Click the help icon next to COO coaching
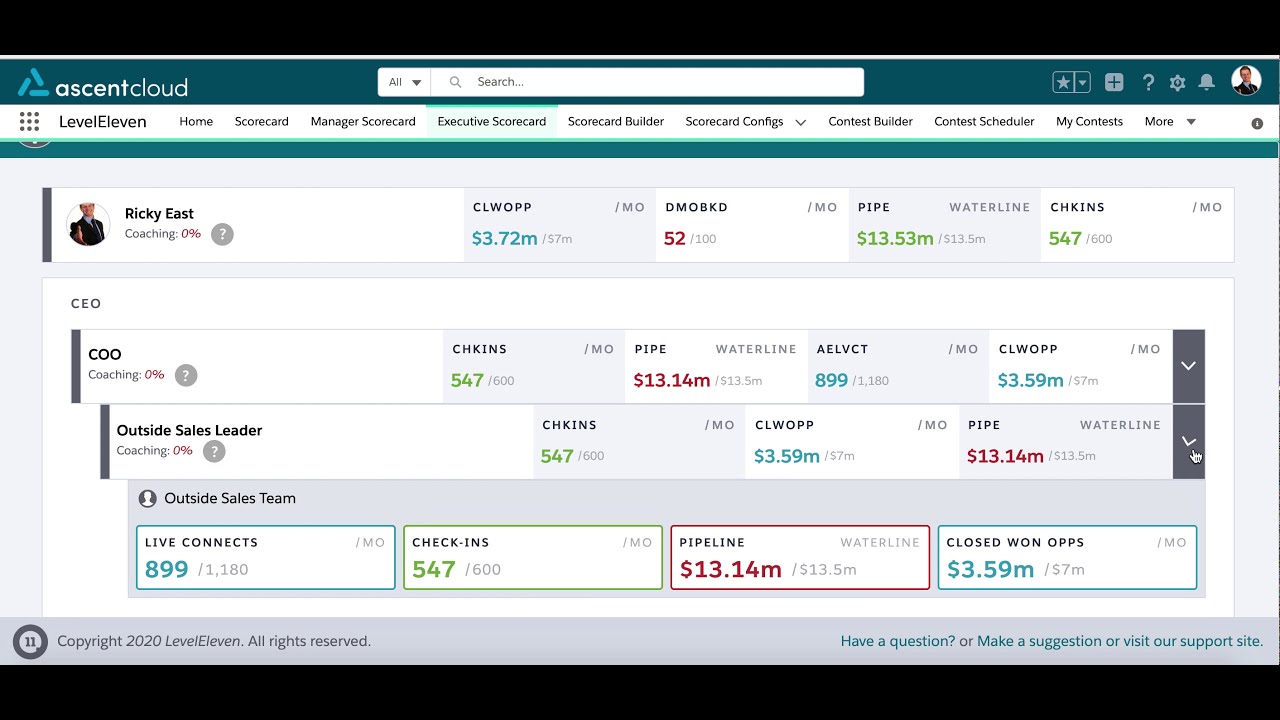 click(x=186, y=375)
